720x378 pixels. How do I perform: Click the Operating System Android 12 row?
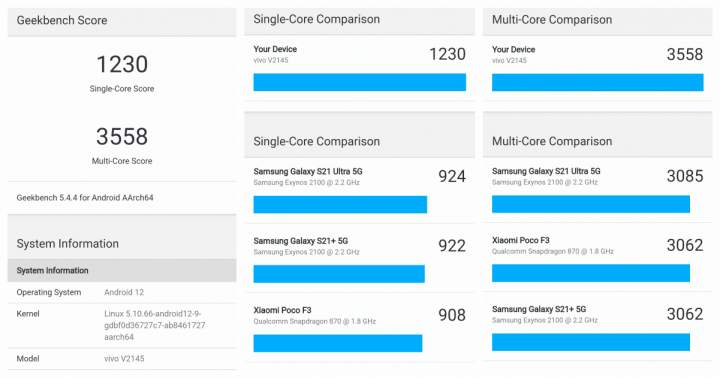coord(122,292)
